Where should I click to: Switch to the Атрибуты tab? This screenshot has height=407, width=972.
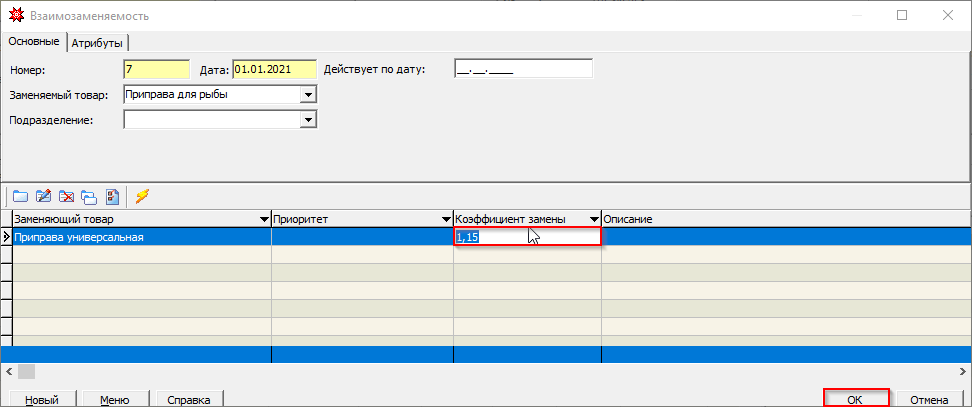click(99, 42)
